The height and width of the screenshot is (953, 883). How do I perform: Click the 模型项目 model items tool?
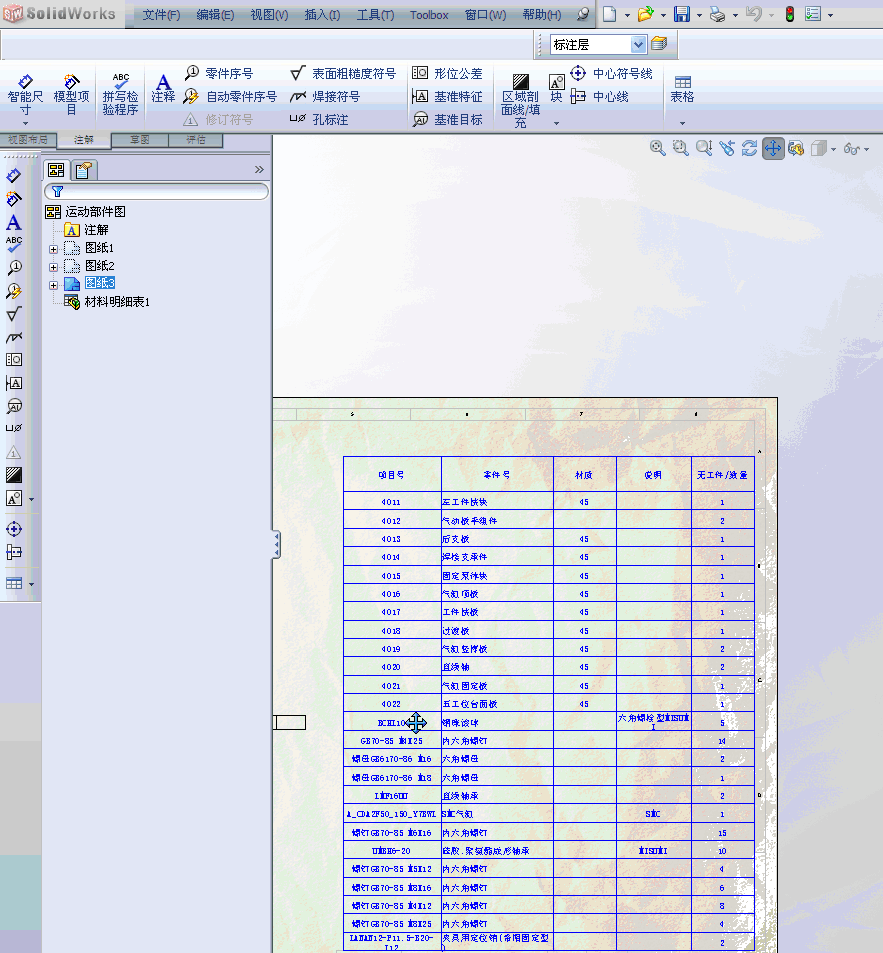71,95
